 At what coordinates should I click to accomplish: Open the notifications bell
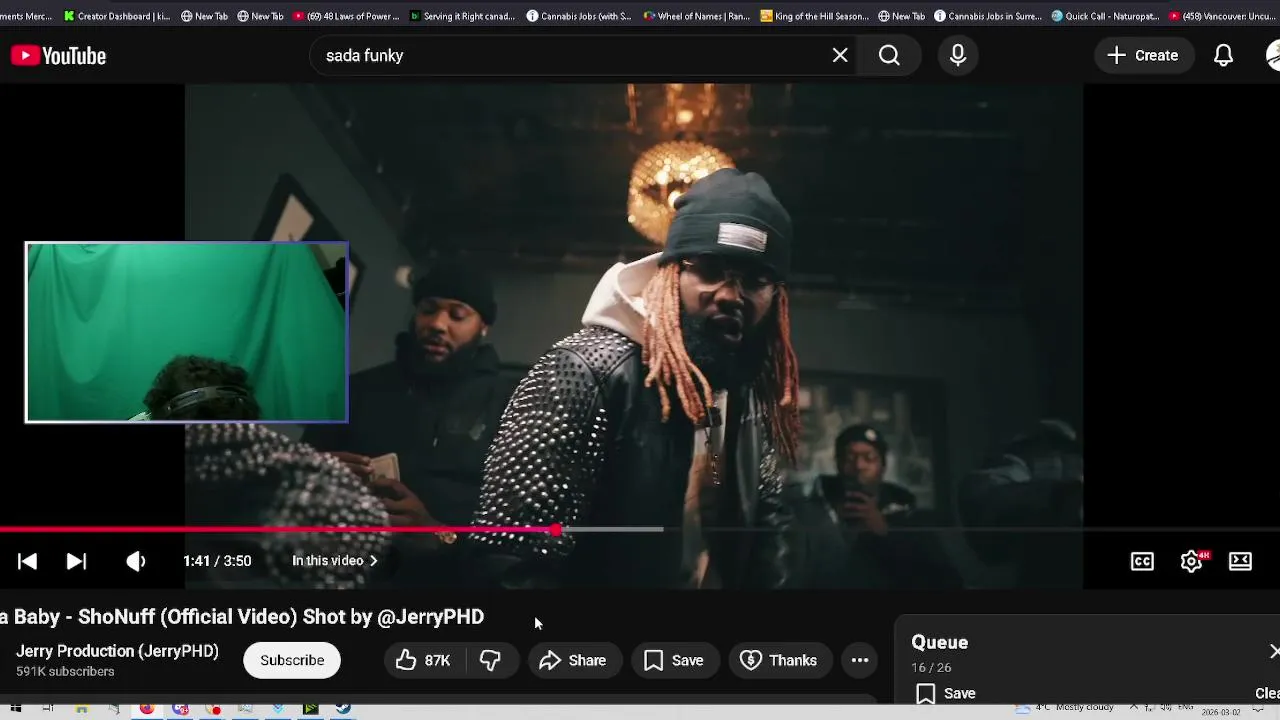(x=1223, y=56)
